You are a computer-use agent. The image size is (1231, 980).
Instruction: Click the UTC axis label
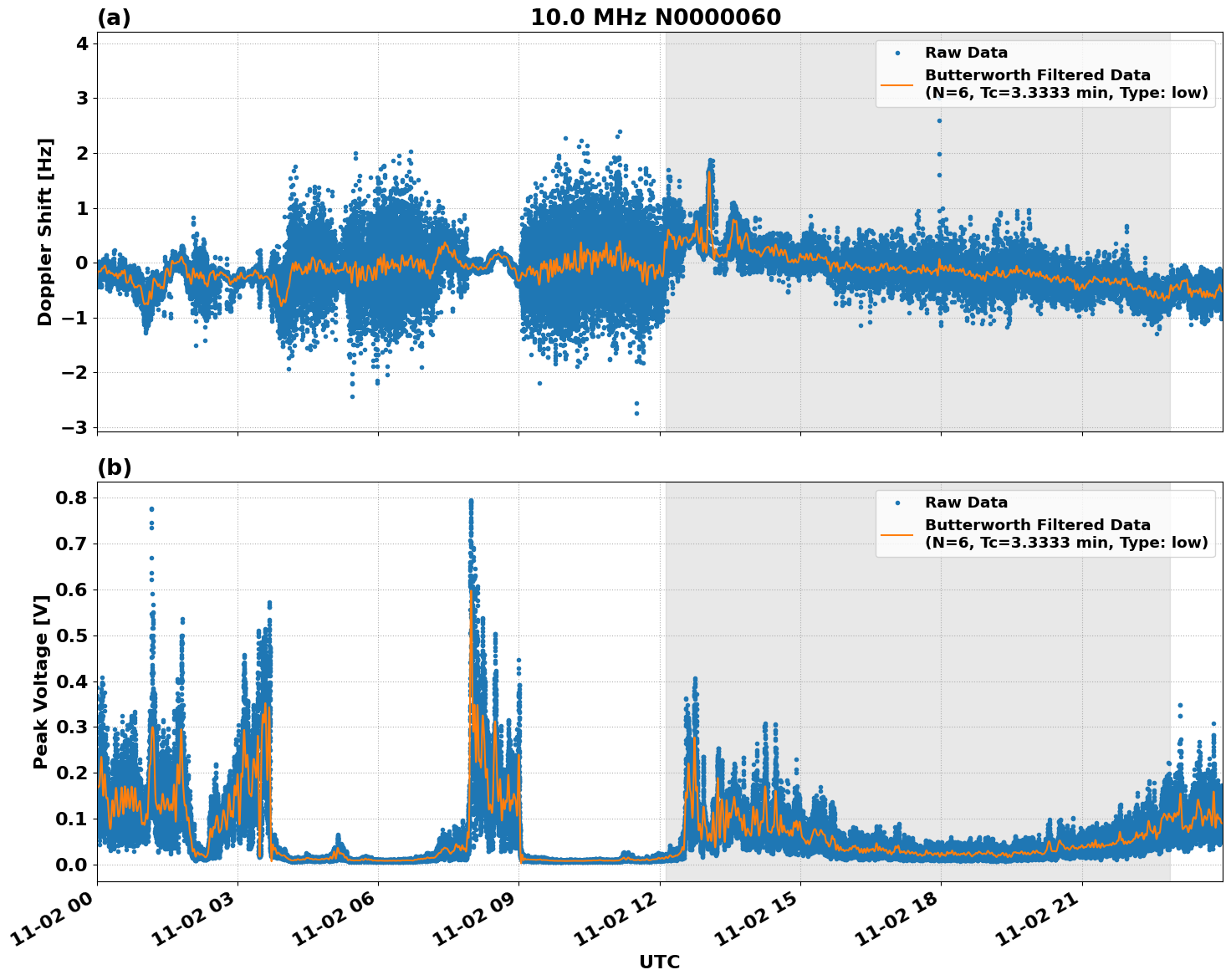[660, 962]
